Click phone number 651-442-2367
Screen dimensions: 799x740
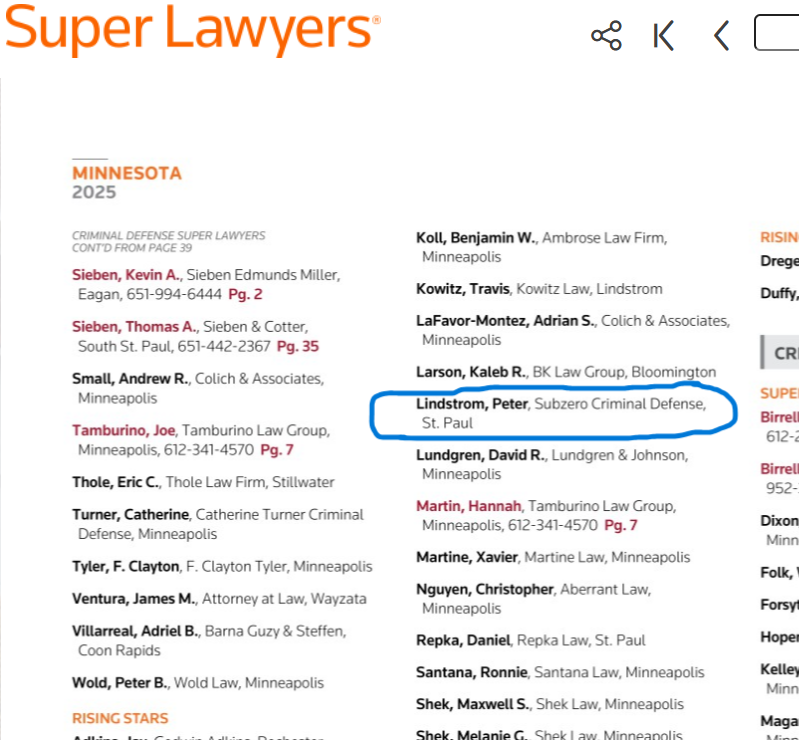point(223,346)
